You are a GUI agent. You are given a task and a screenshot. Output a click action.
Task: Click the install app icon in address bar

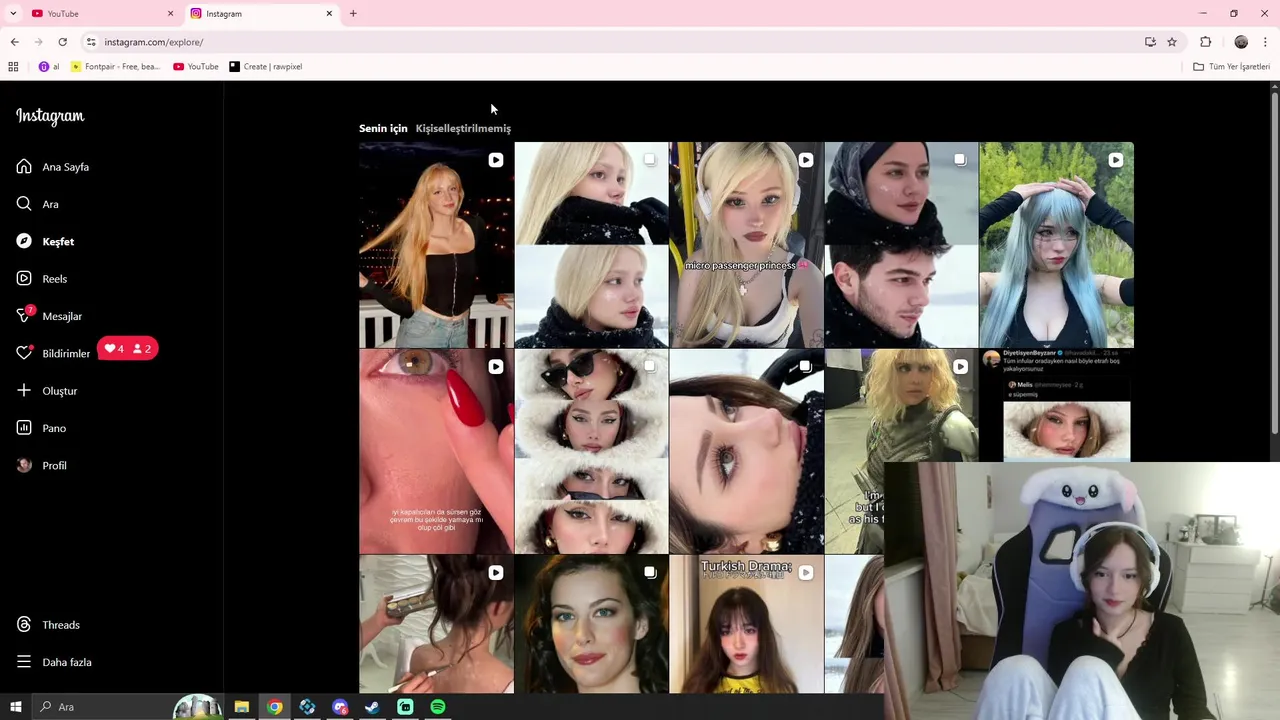(1150, 42)
